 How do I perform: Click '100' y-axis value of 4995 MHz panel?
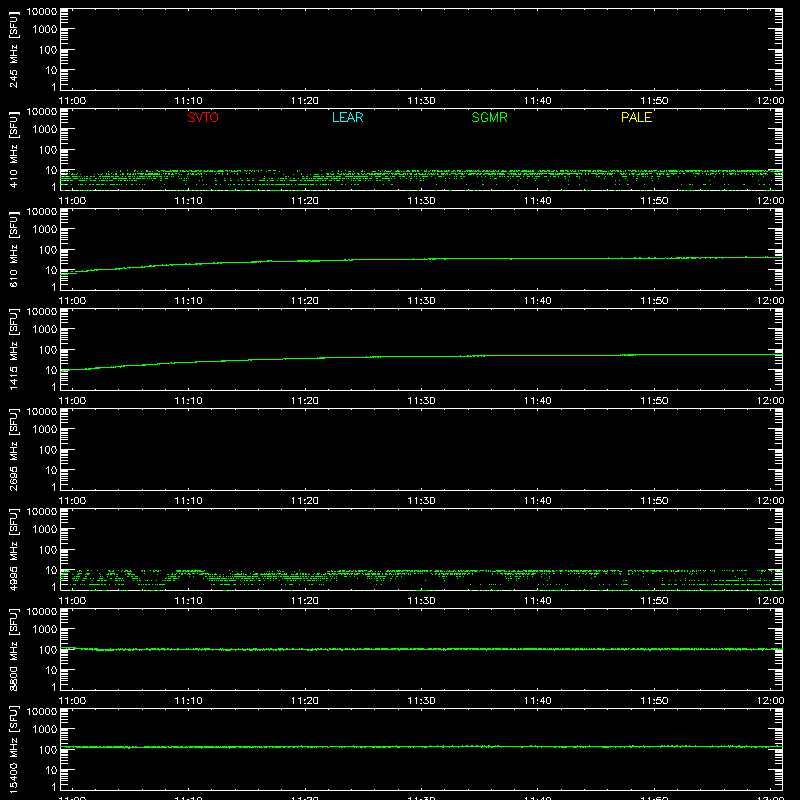48,550
